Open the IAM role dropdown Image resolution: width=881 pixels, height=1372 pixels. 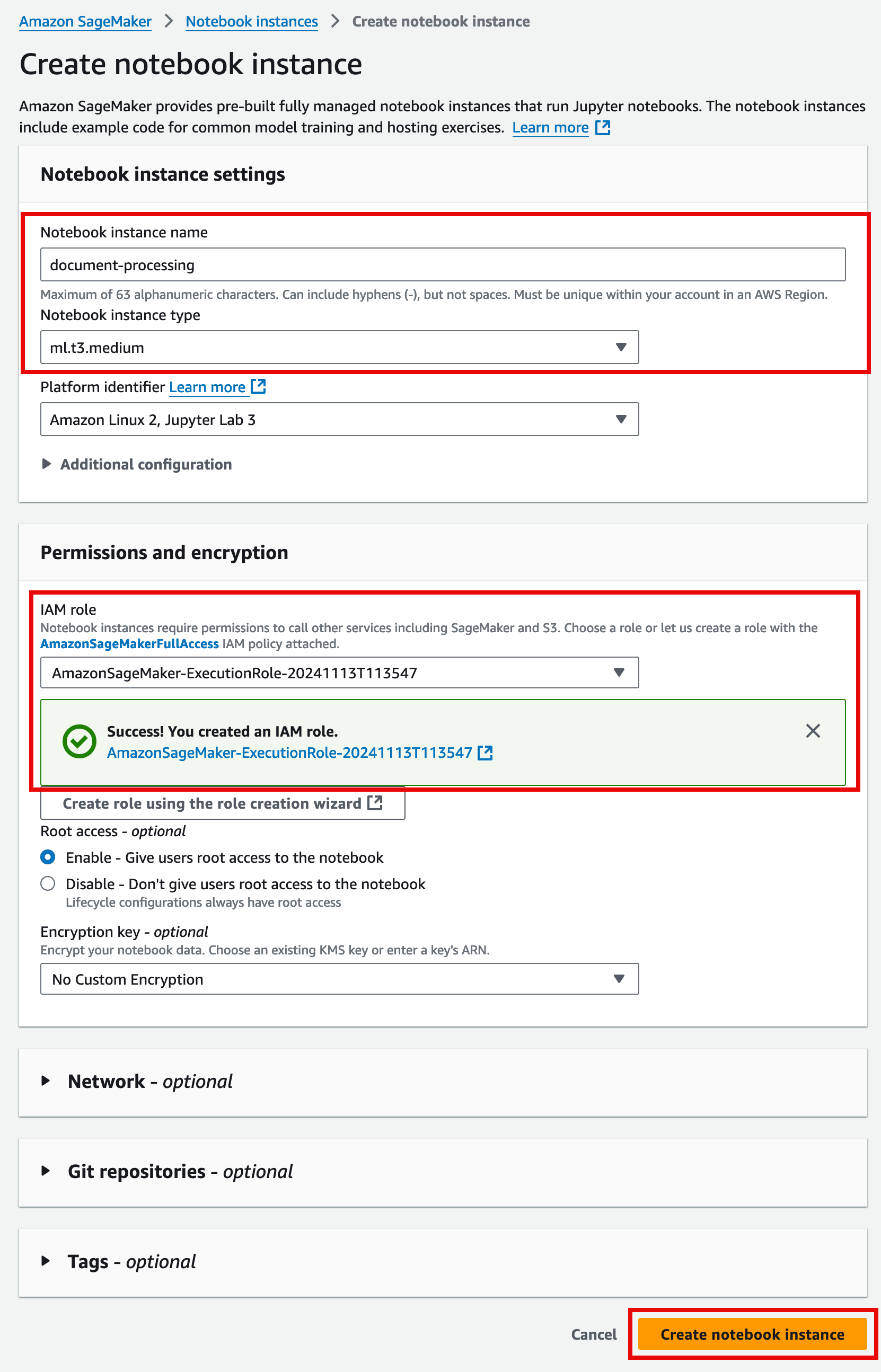pos(339,672)
